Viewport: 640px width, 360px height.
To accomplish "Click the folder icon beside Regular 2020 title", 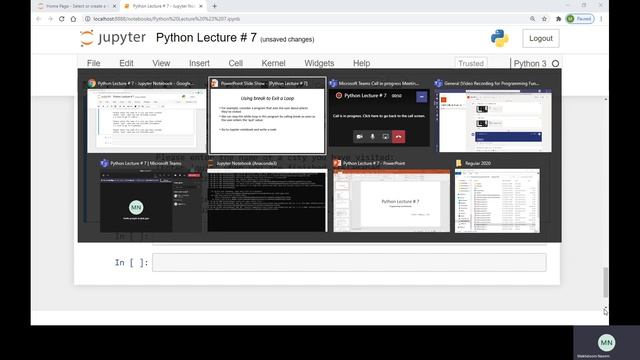I will point(459,163).
